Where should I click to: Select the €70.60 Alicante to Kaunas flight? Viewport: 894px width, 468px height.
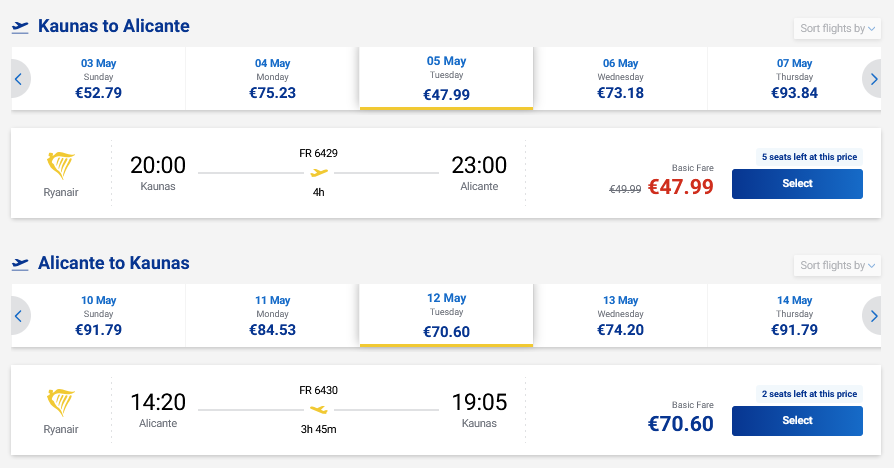pyautogui.click(x=797, y=421)
